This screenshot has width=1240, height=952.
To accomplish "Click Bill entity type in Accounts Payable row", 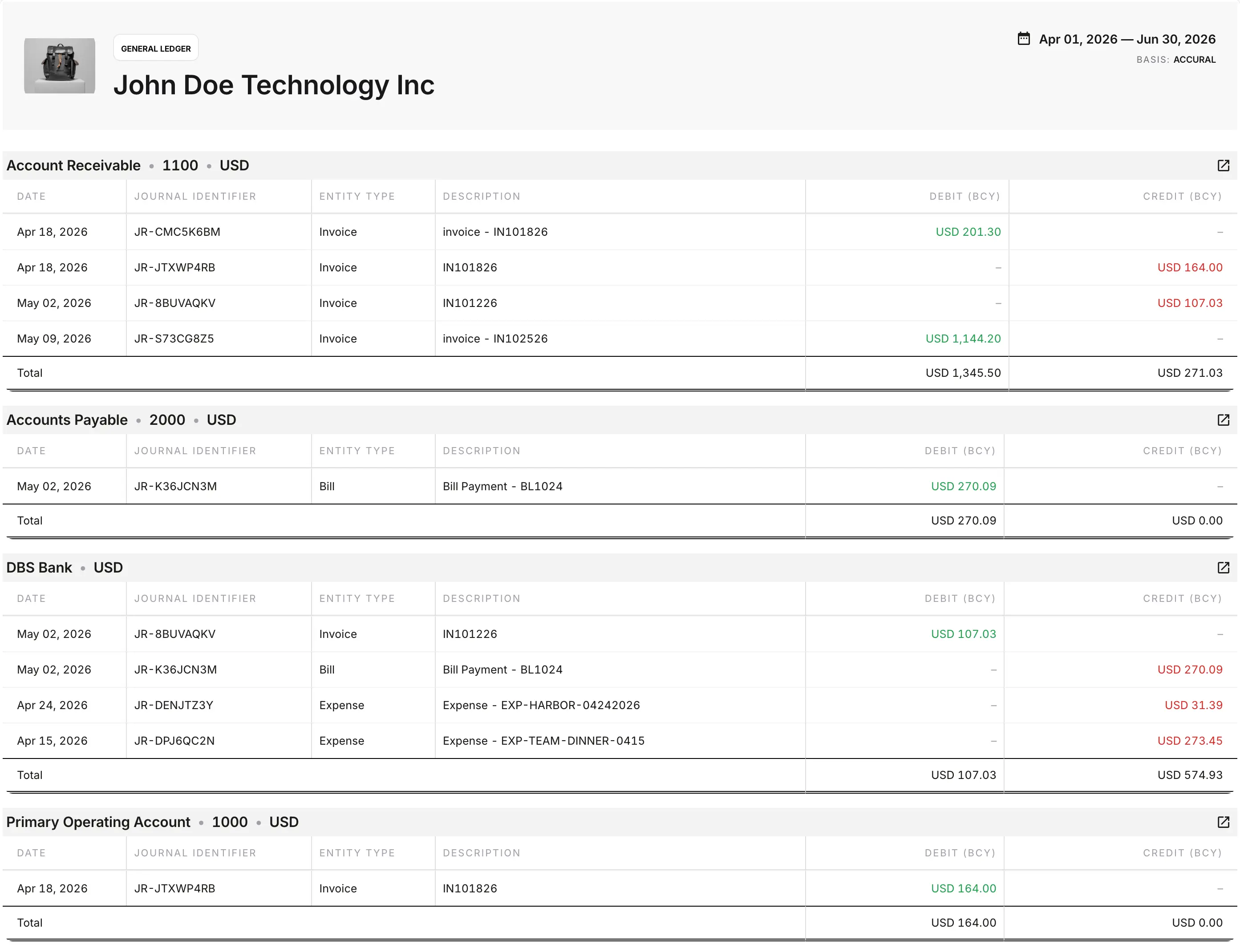I will point(327,486).
